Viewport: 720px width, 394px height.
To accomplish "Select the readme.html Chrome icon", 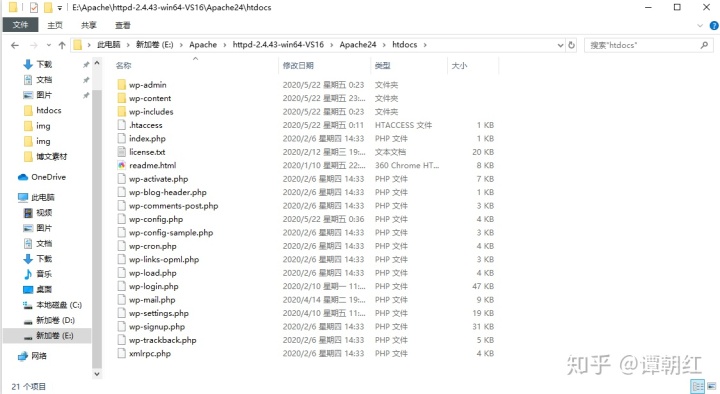I will (122, 165).
